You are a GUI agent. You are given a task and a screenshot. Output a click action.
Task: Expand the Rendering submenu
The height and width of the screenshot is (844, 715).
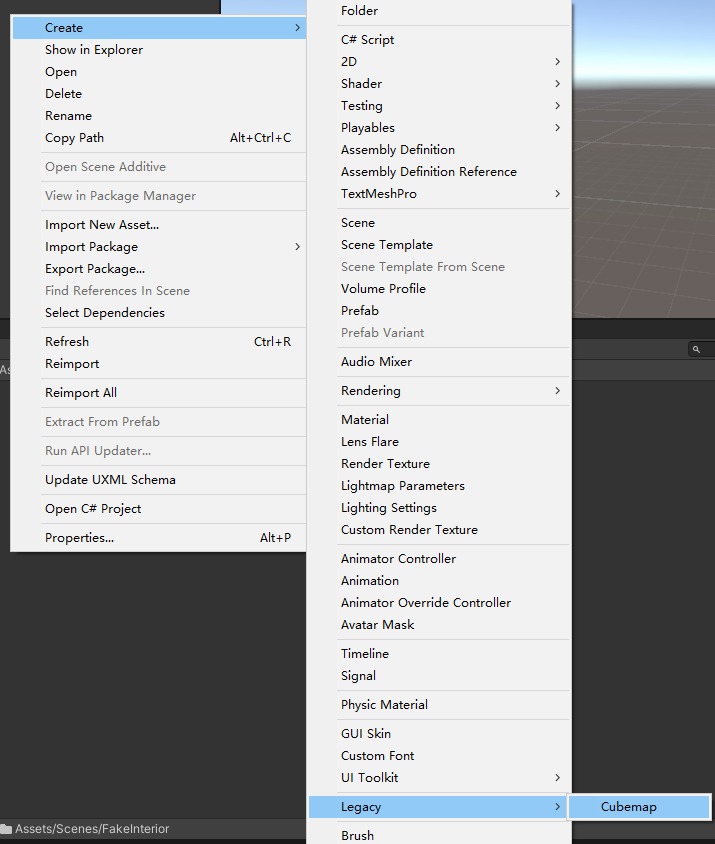coord(439,391)
